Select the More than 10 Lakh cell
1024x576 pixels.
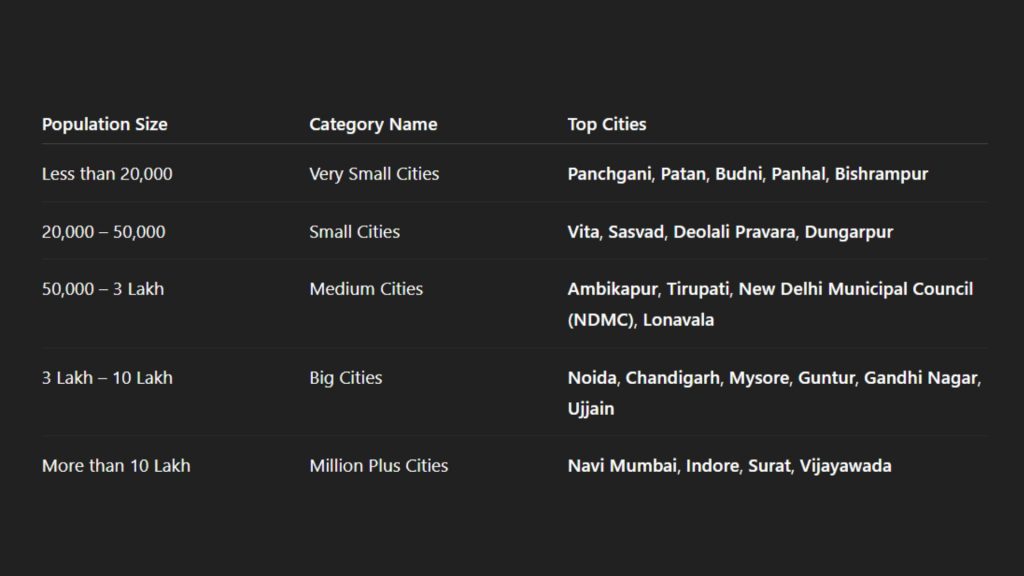coord(116,466)
